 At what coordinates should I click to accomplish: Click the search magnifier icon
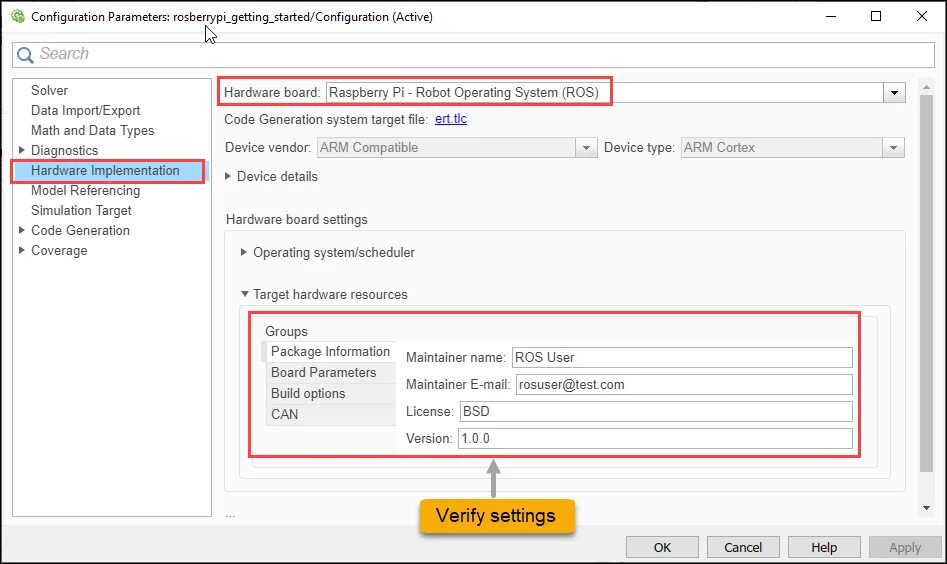tap(25, 55)
